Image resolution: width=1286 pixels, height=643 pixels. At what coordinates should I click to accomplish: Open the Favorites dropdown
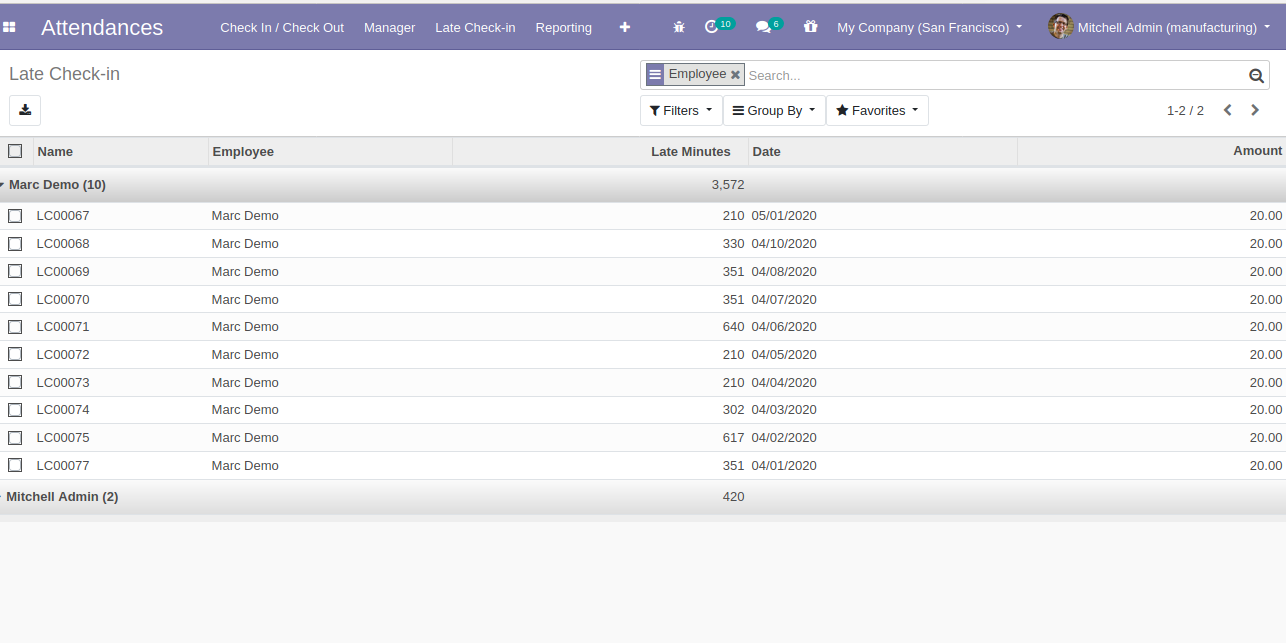click(877, 110)
